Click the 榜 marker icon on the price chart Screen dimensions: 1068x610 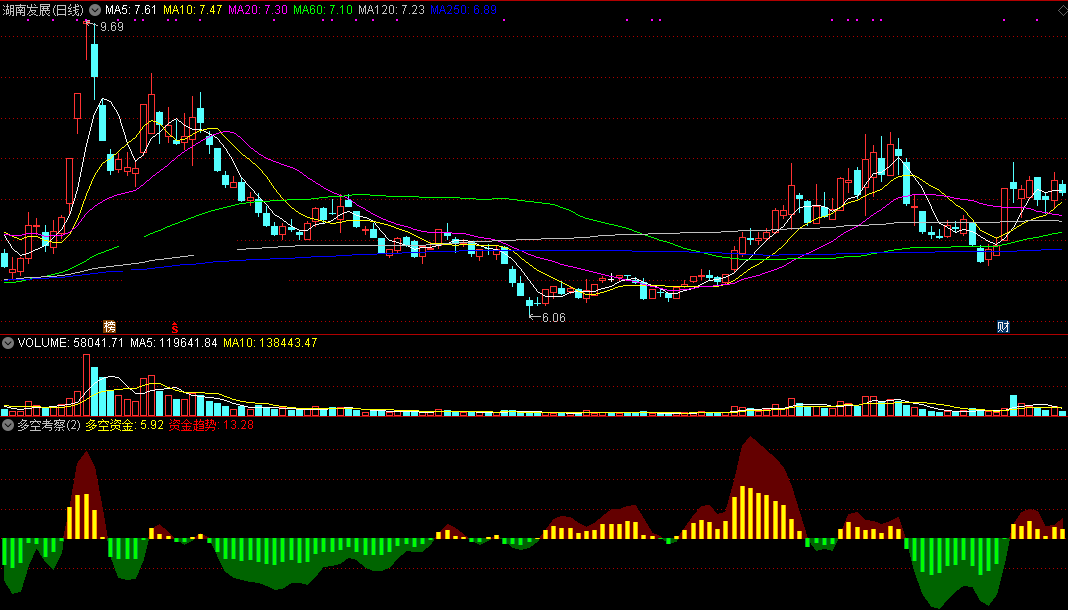(x=109, y=327)
